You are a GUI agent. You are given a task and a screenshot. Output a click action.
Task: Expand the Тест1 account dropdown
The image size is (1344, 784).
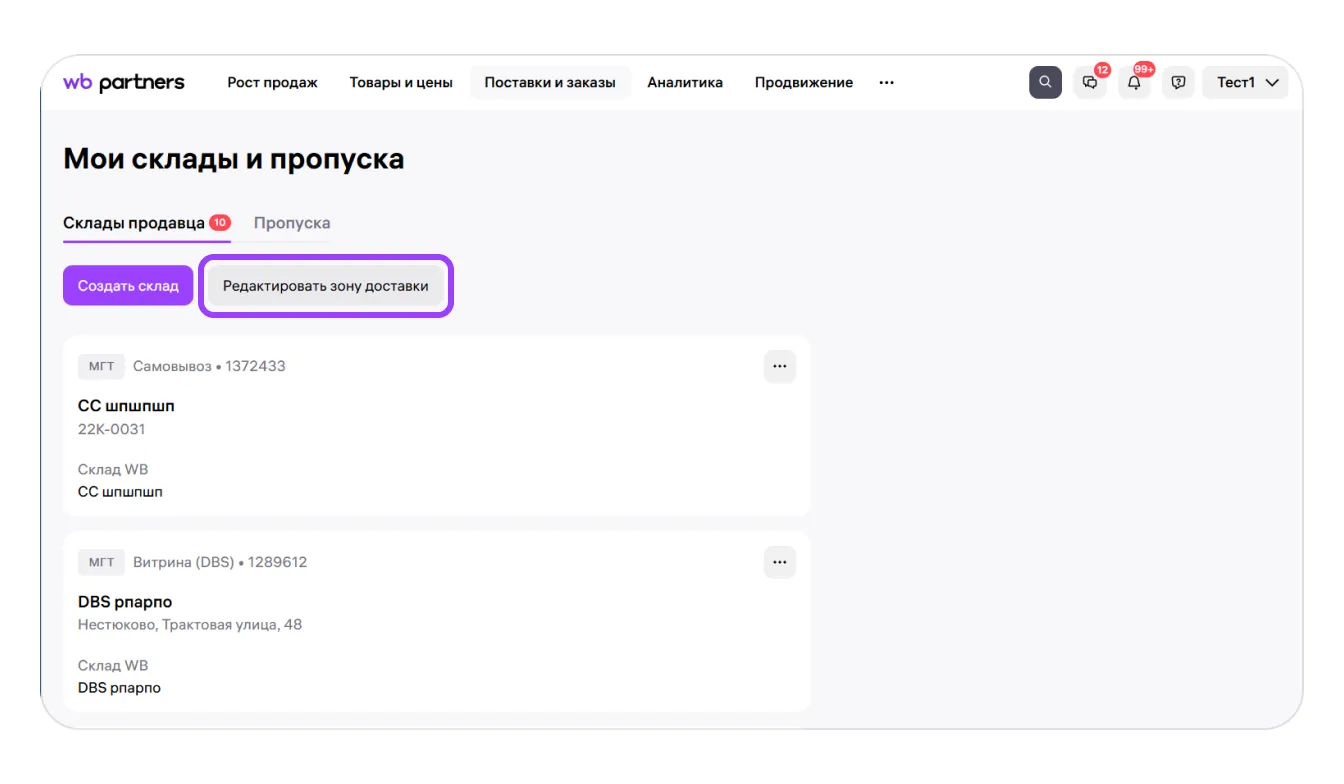click(1246, 82)
